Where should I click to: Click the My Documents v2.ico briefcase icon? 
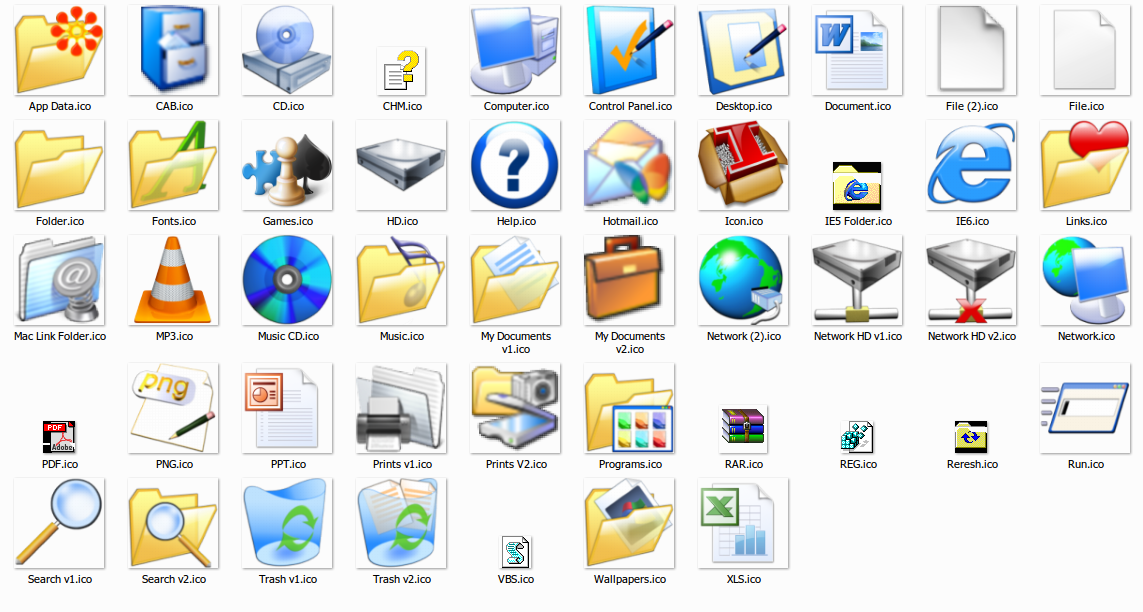point(629,280)
